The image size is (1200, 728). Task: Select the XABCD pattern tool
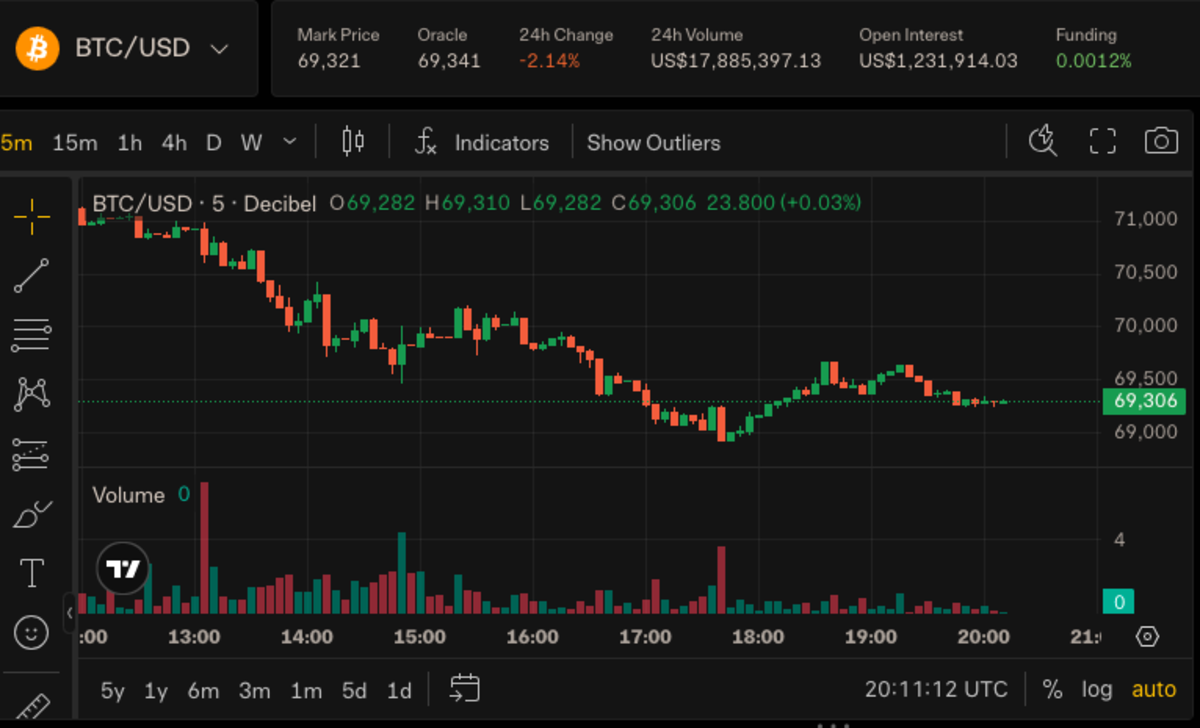[x=32, y=394]
